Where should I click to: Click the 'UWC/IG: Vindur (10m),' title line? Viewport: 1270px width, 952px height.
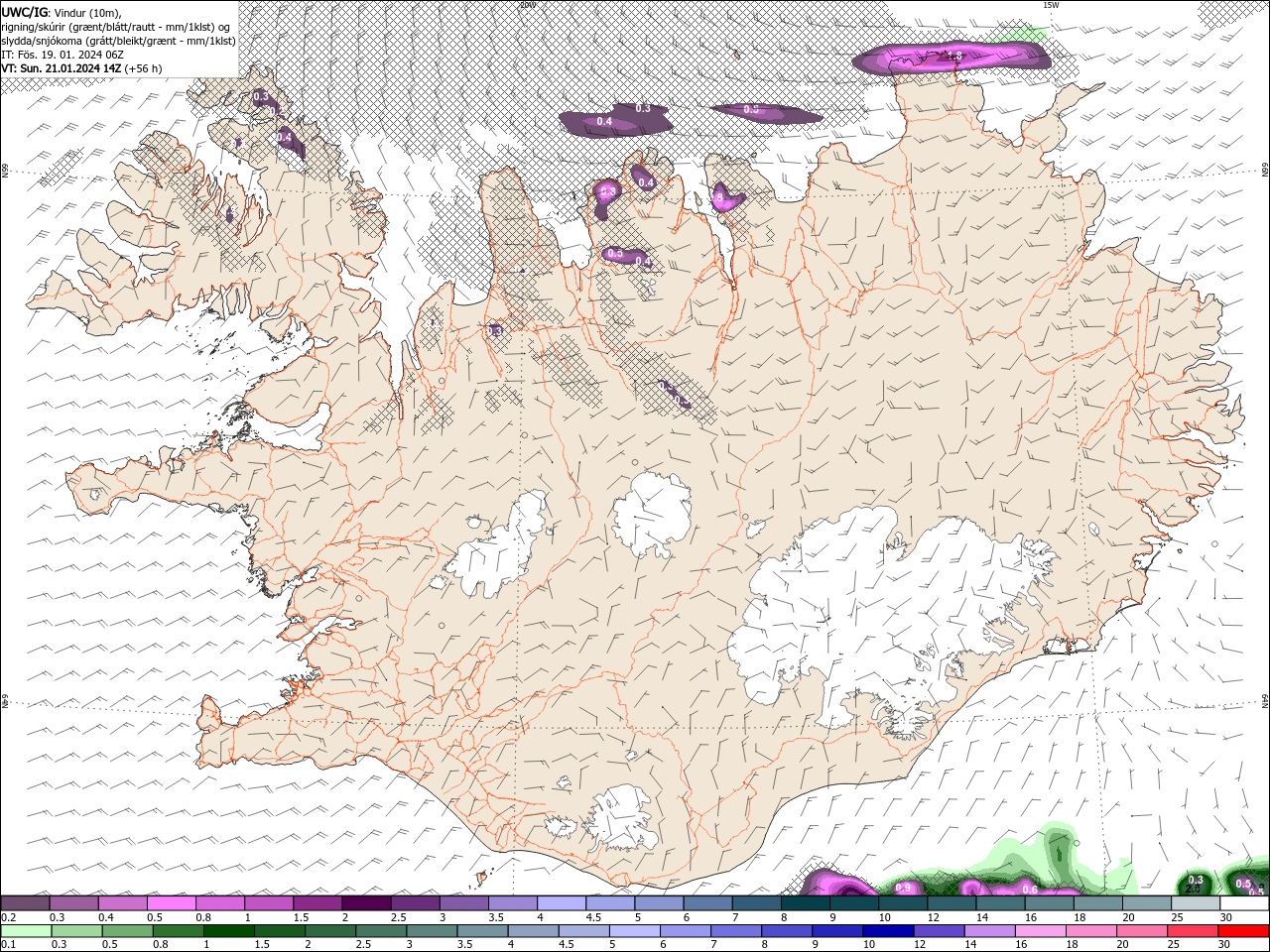62,12
